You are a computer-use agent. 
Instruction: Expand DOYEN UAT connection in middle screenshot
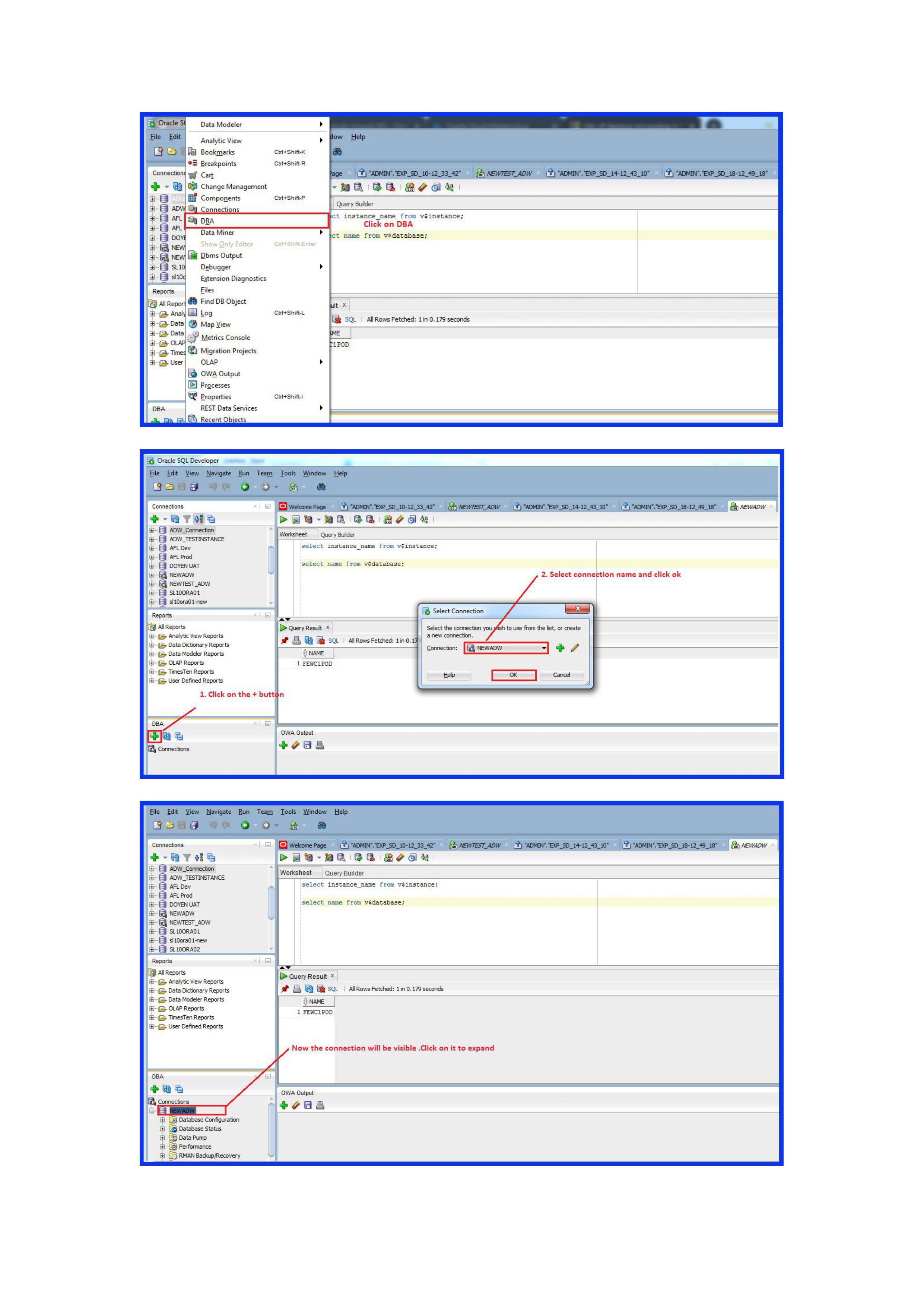click(152, 566)
